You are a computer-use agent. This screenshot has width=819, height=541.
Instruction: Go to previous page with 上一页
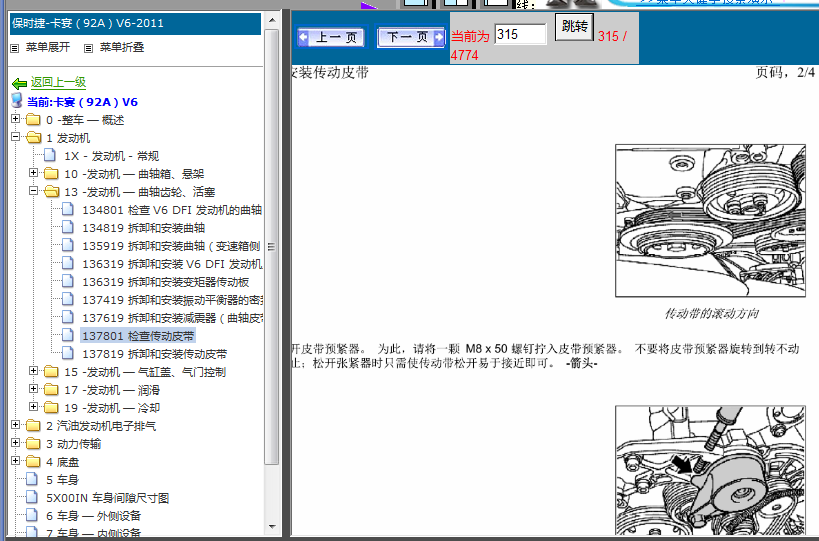coord(331,37)
